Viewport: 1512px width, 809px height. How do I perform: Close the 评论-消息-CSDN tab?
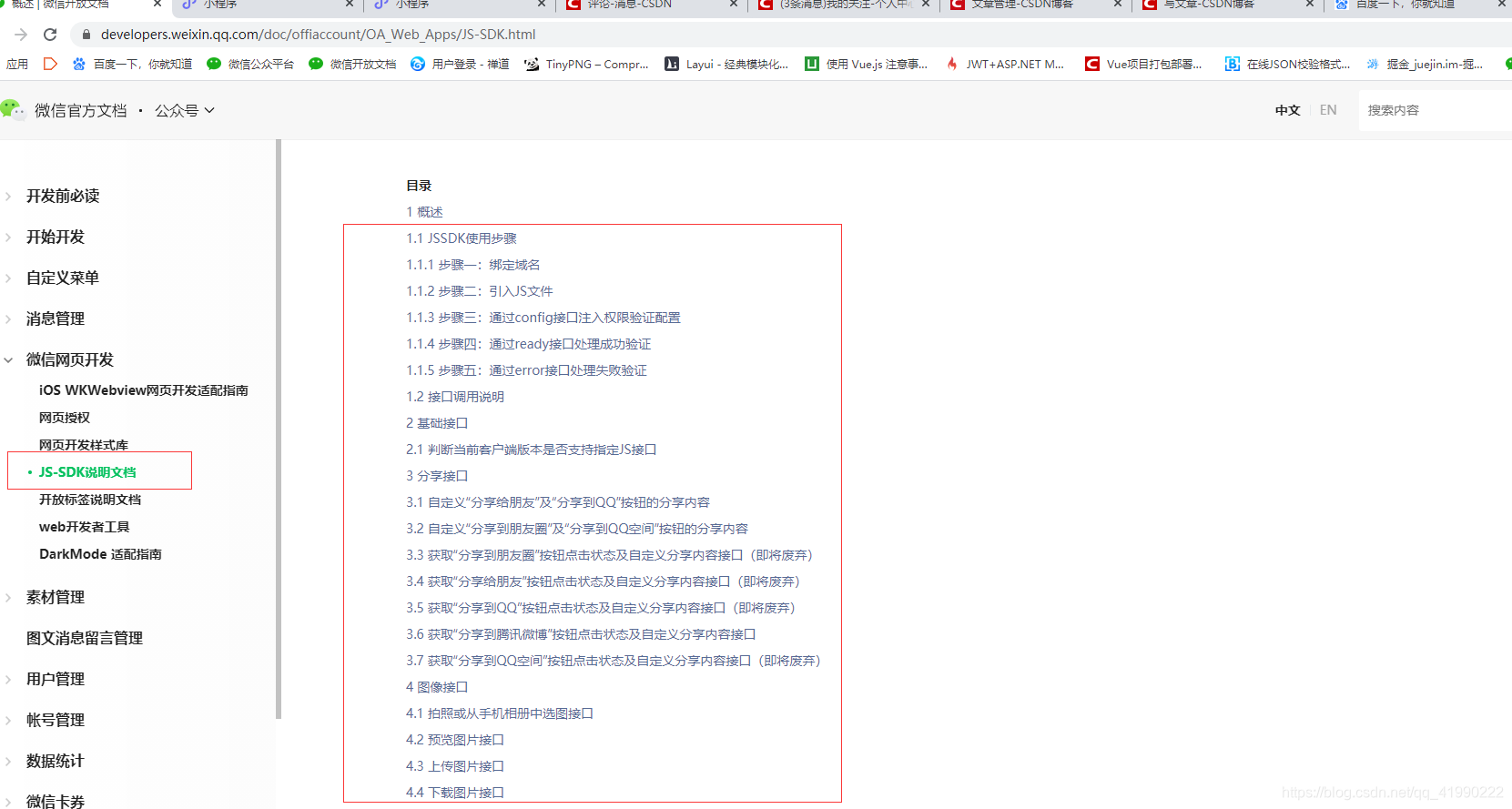(x=734, y=5)
